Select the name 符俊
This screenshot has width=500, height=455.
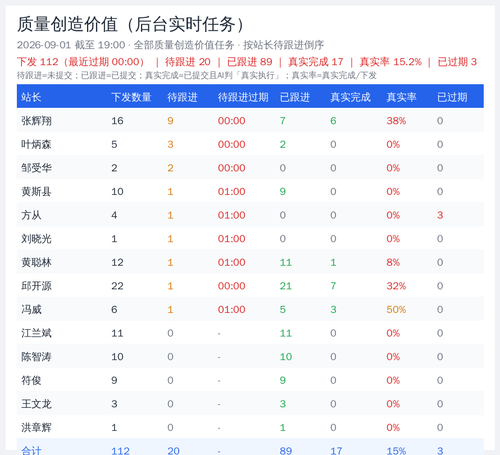click(x=31, y=380)
